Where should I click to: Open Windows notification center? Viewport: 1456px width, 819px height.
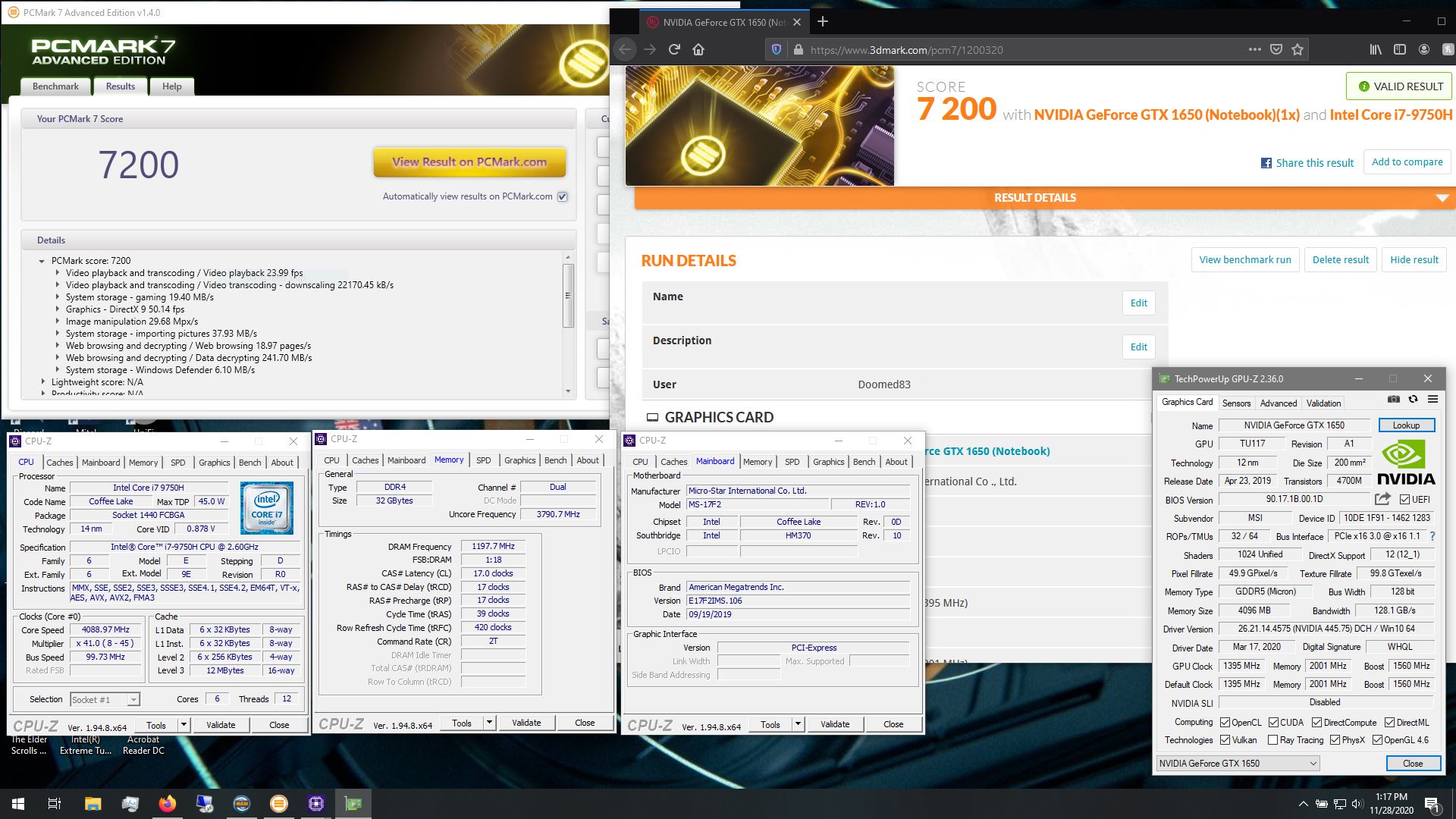tap(1432, 804)
